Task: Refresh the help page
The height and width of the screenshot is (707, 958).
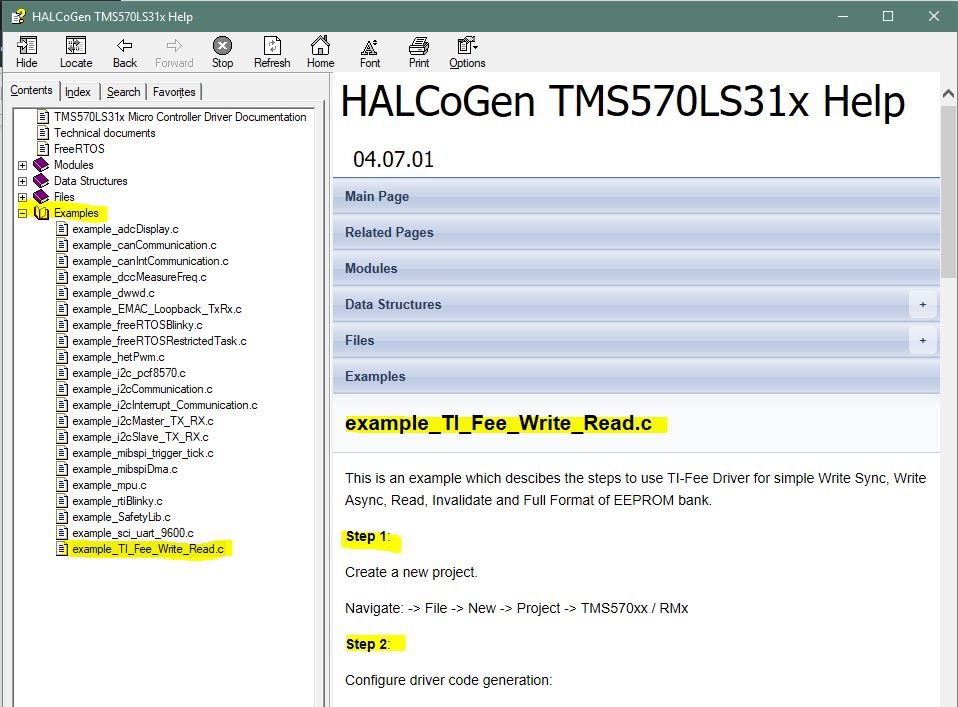Action: (272, 46)
